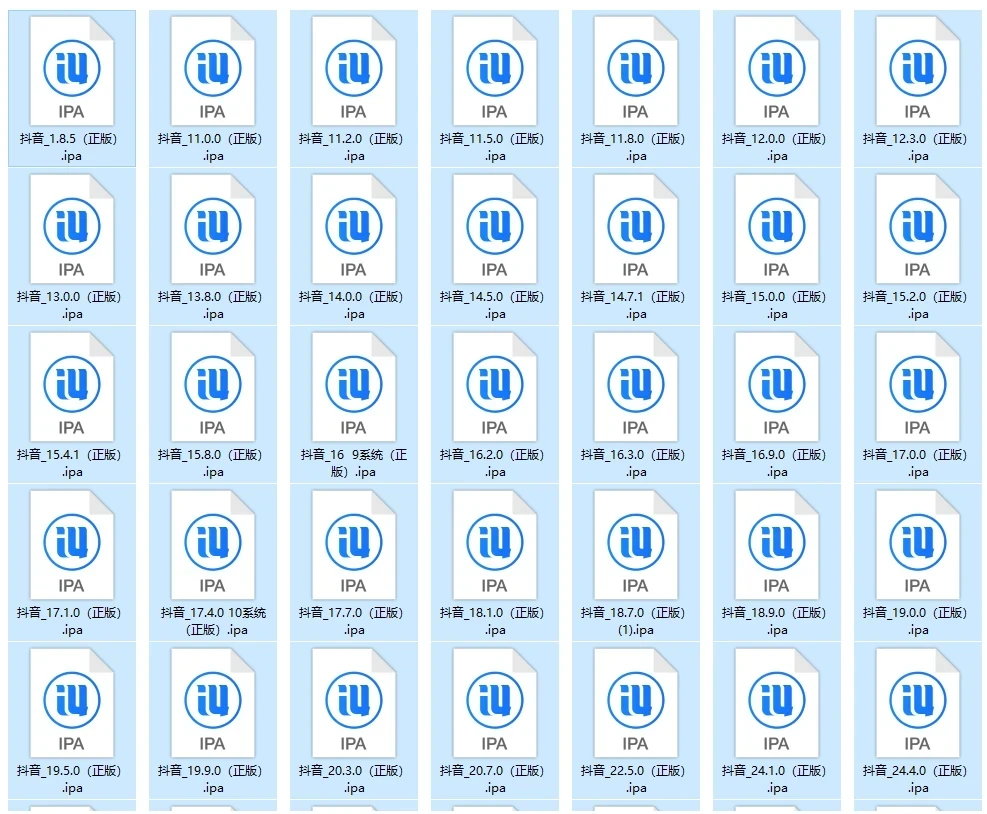The width and height of the screenshot is (987, 814).
Task: Select the 抖音_15.2.0 IPA file icon
Action: (x=918, y=229)
